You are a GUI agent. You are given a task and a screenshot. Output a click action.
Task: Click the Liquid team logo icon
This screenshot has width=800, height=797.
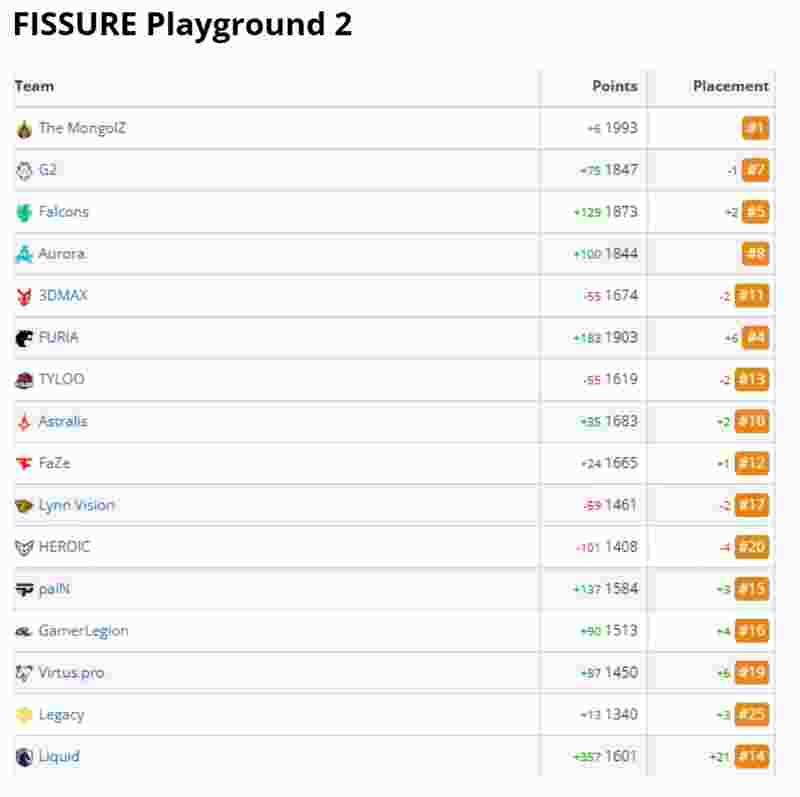[24, 757]
